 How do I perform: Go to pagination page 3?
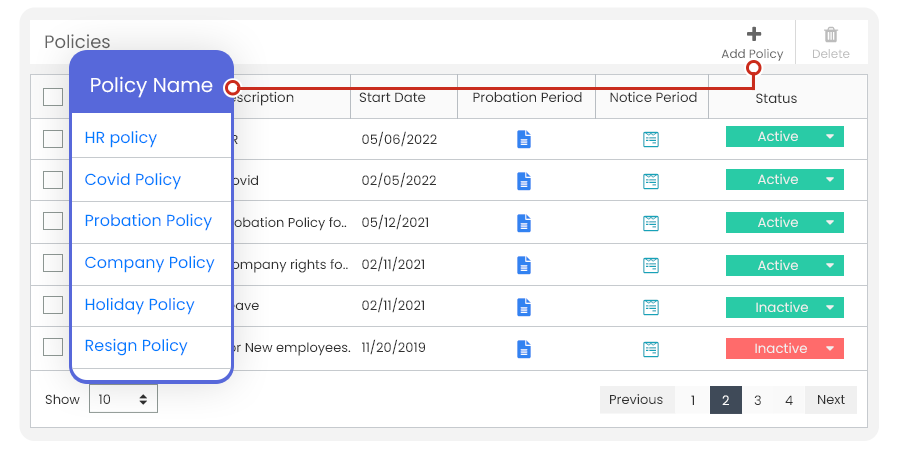pos(758,400)
